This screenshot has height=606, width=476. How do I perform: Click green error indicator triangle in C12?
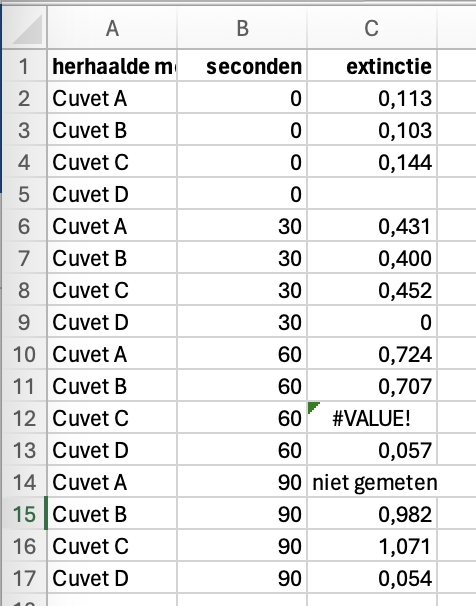point(313,407)
